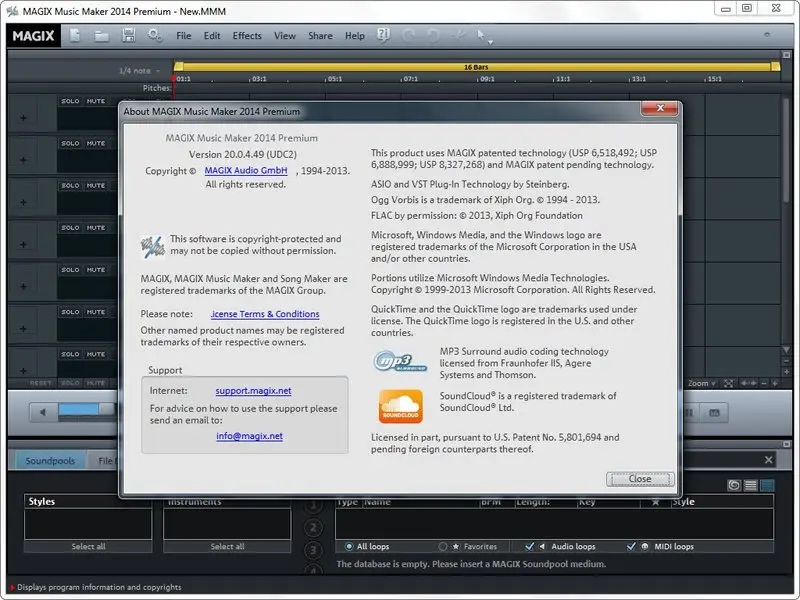Click the horizontal zoom double-arrow icon
Image resolution: width=800 pixels, height=600 pixels.
tap(748, 383)
